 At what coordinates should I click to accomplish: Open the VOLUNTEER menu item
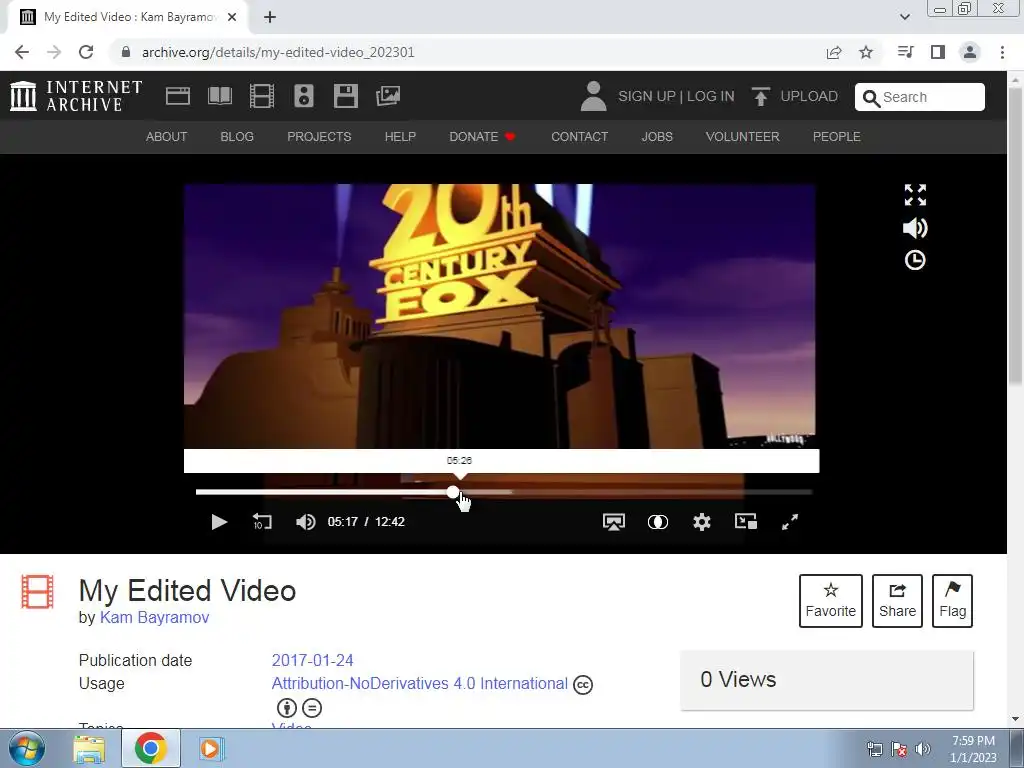743,136
